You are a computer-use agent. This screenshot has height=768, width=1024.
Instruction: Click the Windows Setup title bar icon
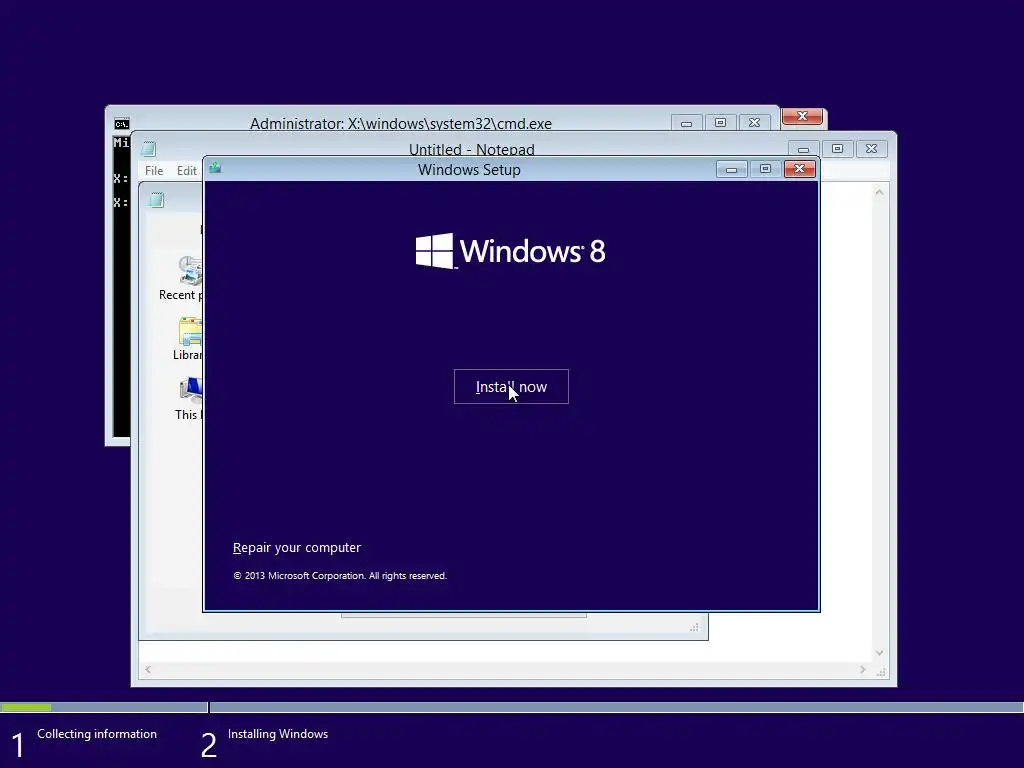tap(215, 168)
